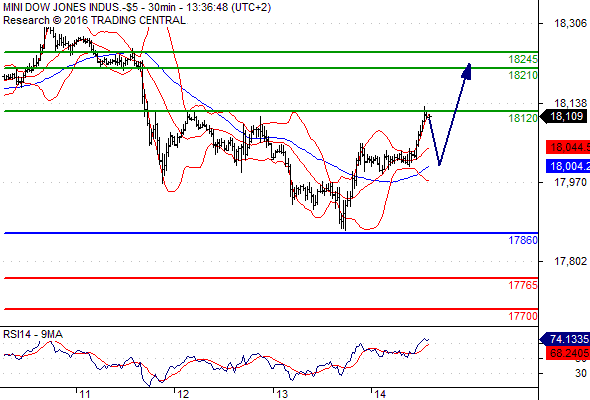This screenshot has width=590, height=400.
Task: Select the 18210 resistance level label
Action: [x=523, y=75]
